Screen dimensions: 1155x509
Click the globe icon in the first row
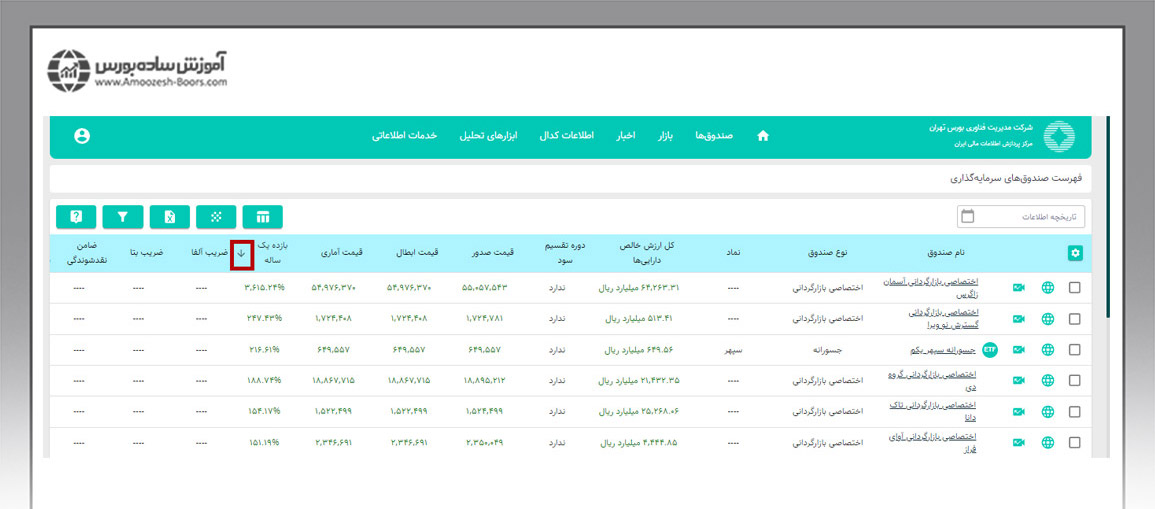pyautogui.click(x=1048, y=288)
